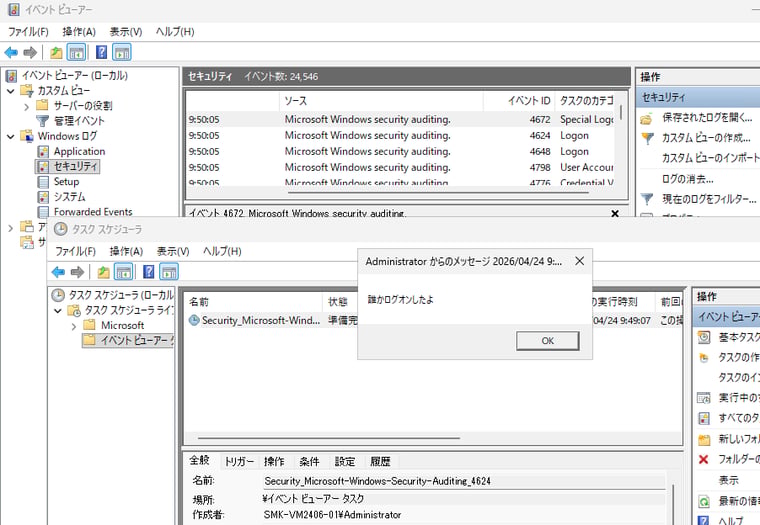Image resolution: width=760 pixels, height=525 pixels.
Task: Expand applications and services logs node
Action: [x=11, y=227]
